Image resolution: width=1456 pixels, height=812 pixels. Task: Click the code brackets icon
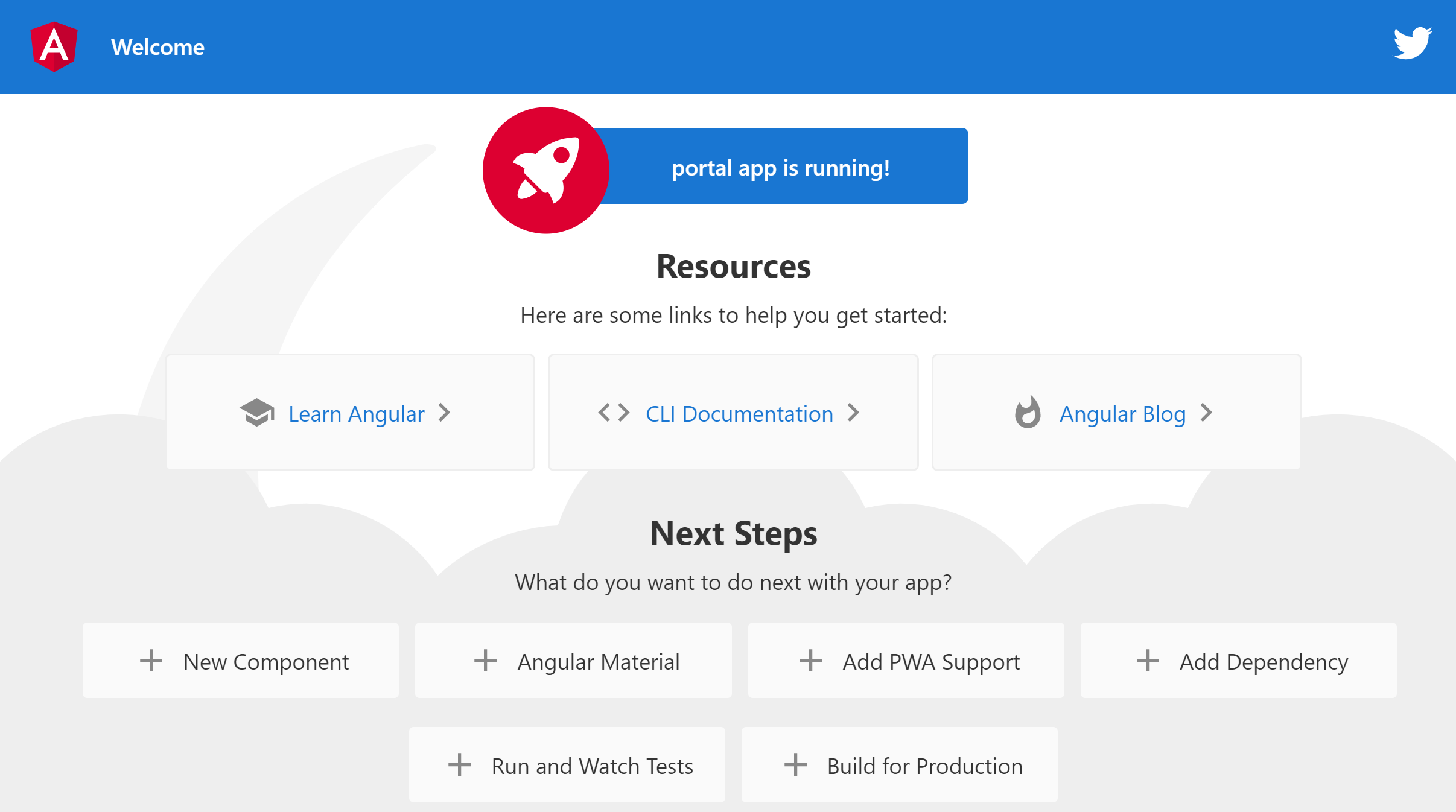click(x=614, y=413)
